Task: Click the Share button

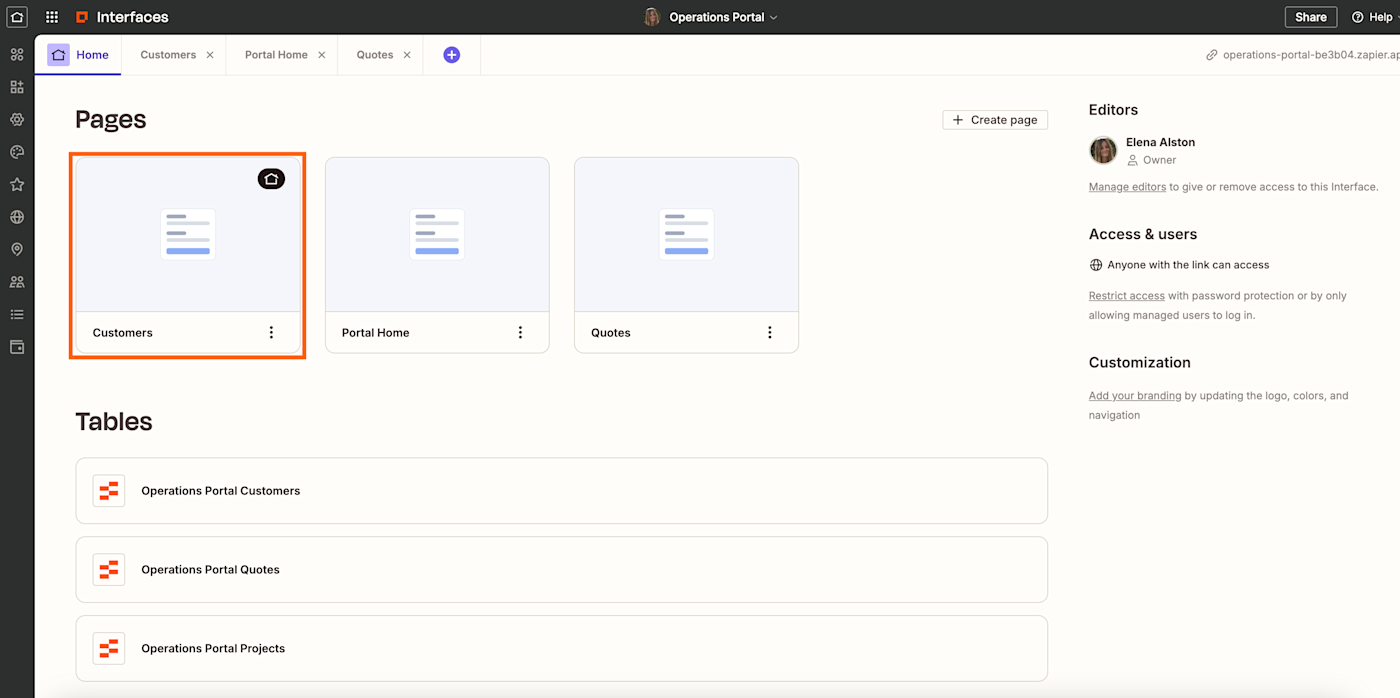Action: (x=1311, y=17)
